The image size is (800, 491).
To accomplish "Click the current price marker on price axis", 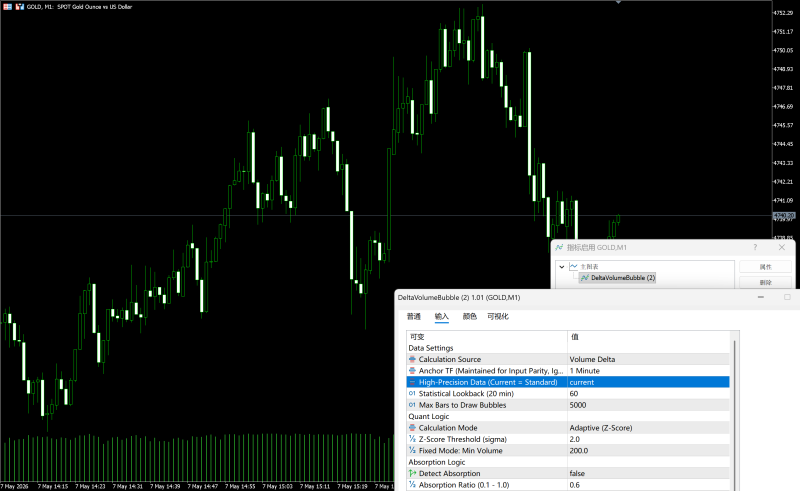I will pos(784,216).
